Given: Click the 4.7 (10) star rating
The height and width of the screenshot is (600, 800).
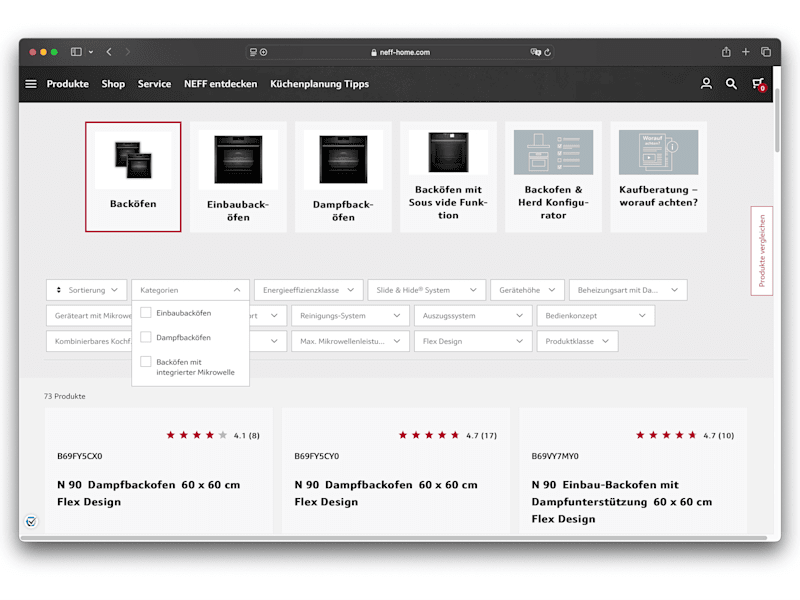Looking at the screenshot, I should click(x=685, y=435).
